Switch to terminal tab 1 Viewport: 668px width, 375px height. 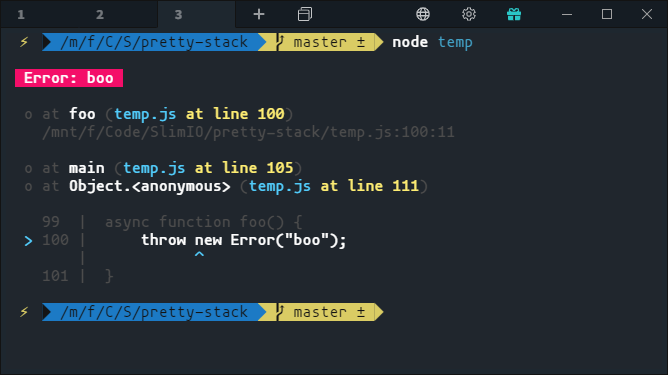point(21,14)
